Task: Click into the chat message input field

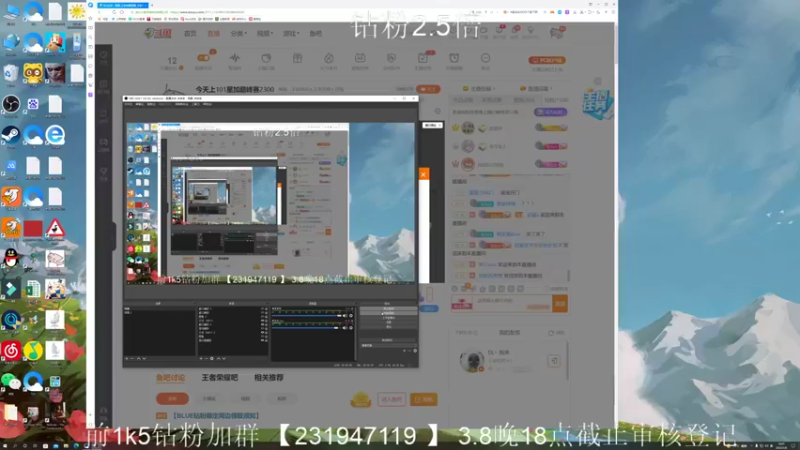Action: (512, 304)
